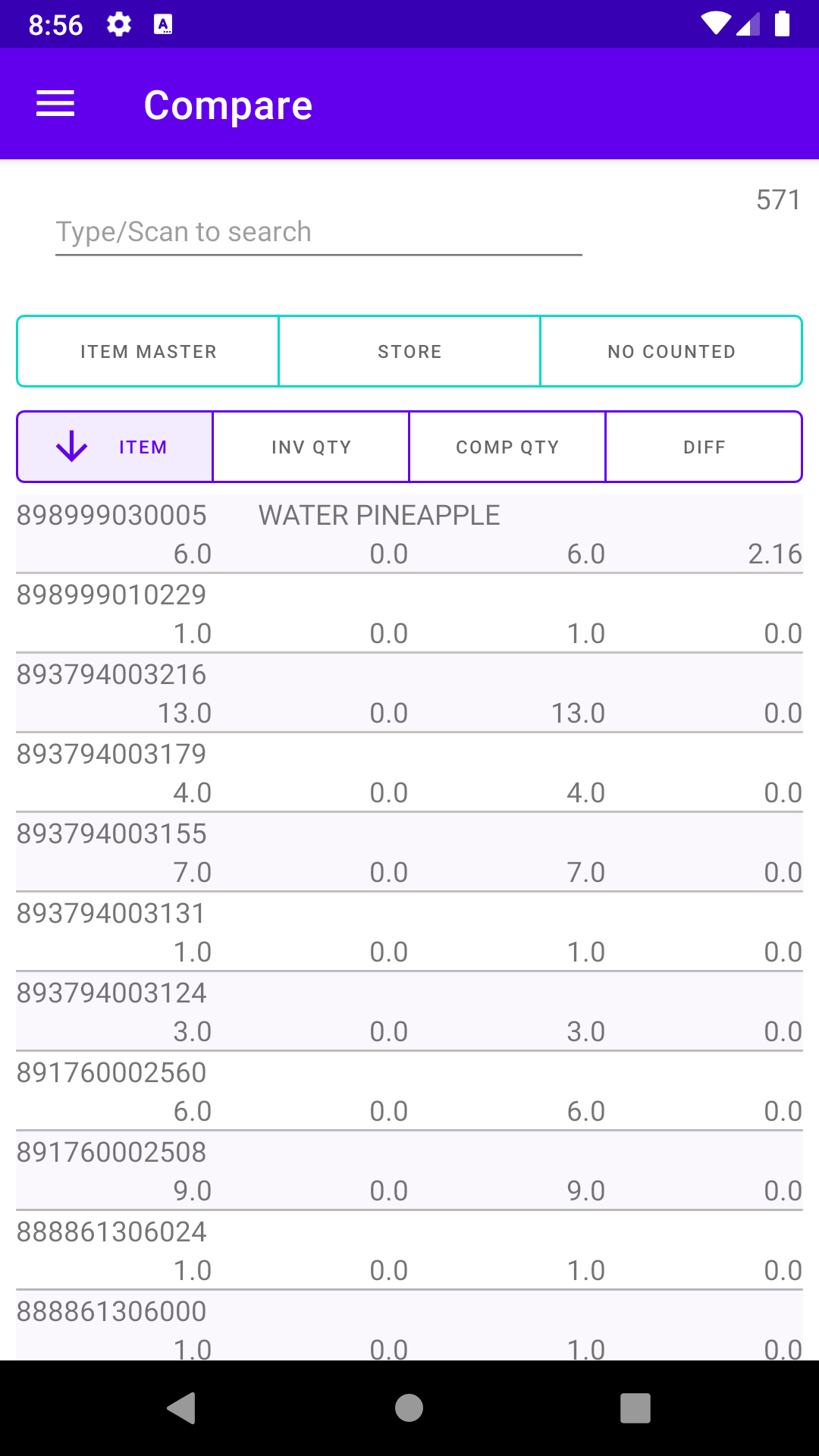
Task: Select item row 893794003216
Action: click(409, 693)
